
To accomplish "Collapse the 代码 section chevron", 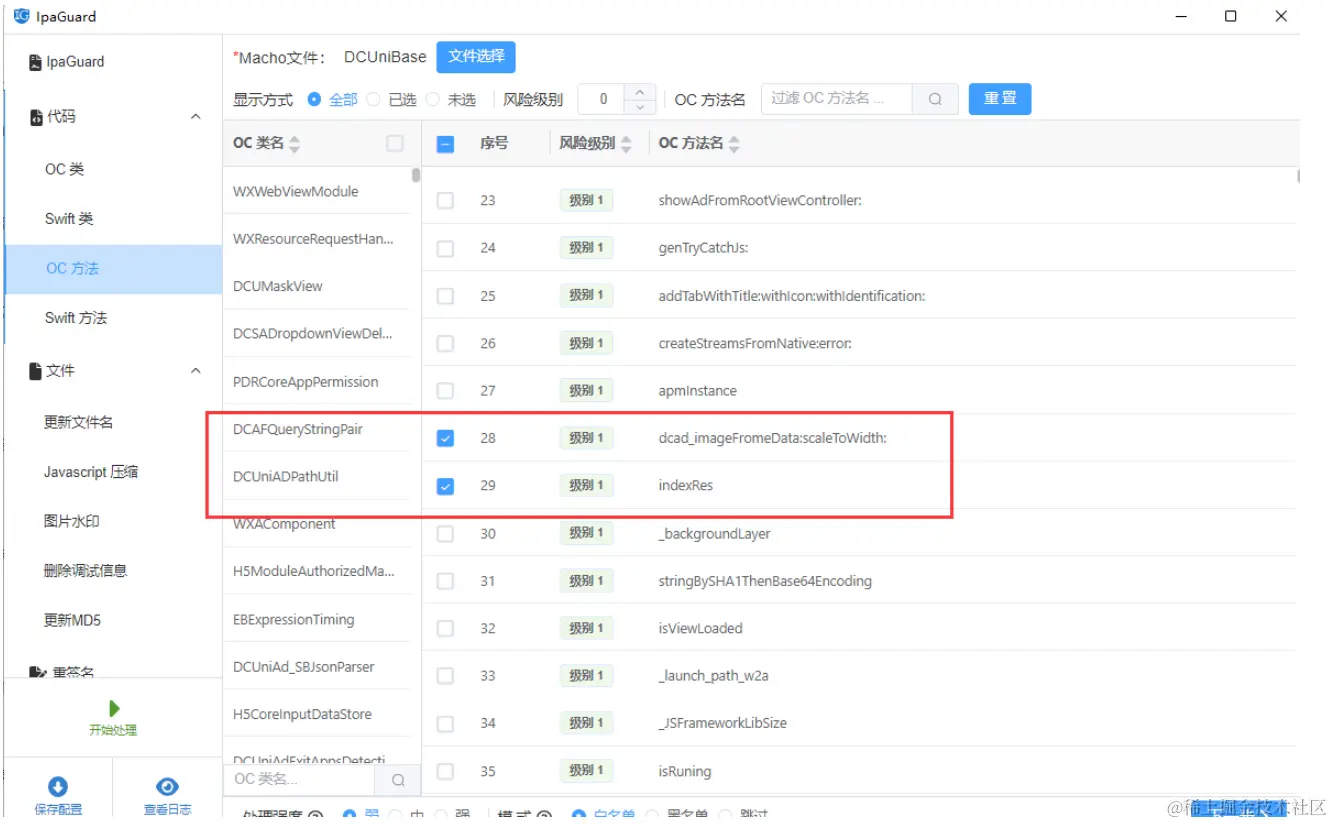I will point(195,117).
